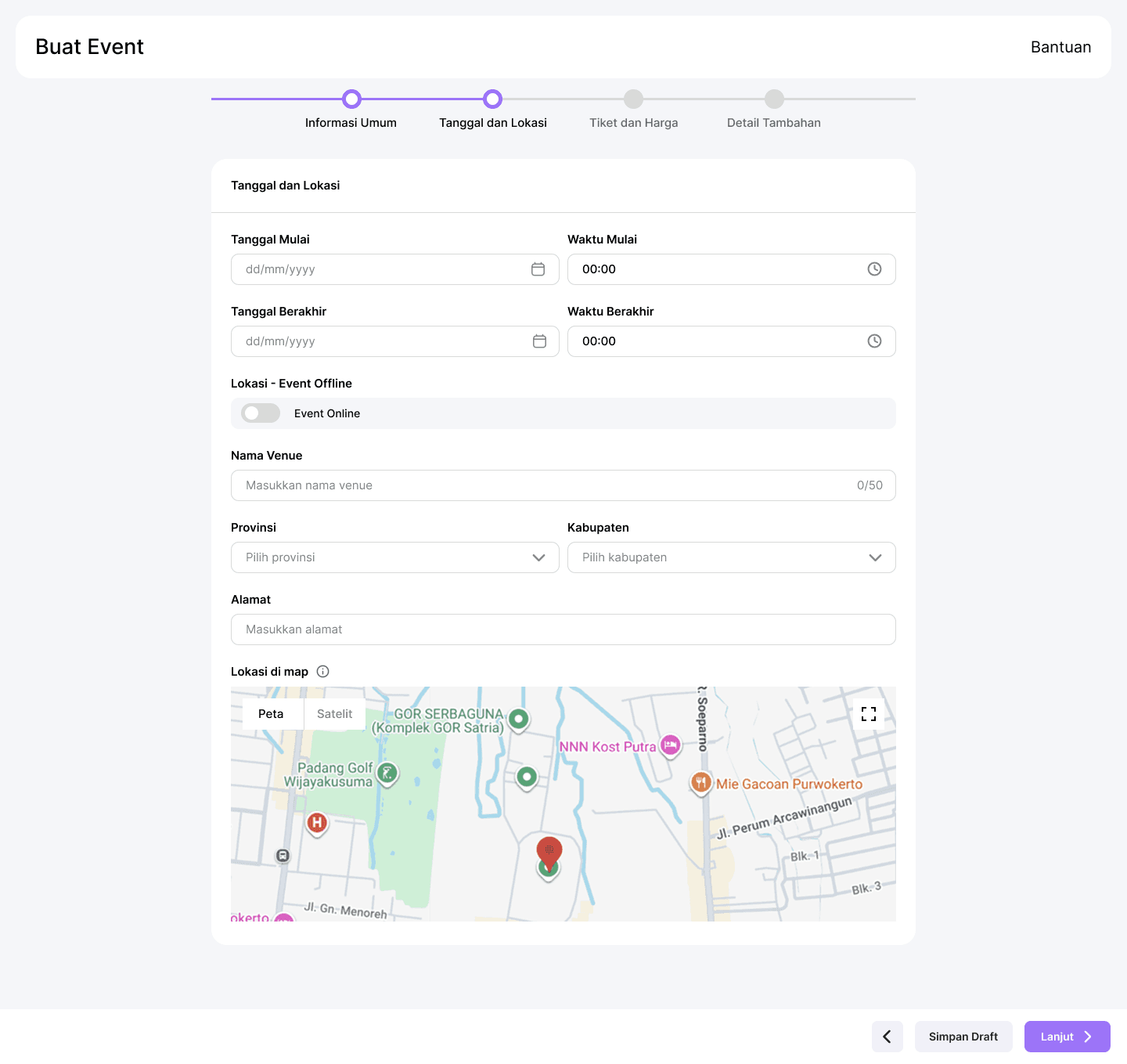Switch map to Satelit view
Image resolution: width=1127 pixels, height=1064 pixels.
(x=335, y=714)
